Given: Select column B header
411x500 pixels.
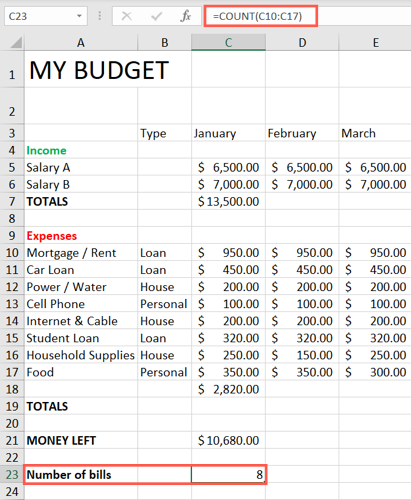Looking at the screenshot, I should point(165,42).
